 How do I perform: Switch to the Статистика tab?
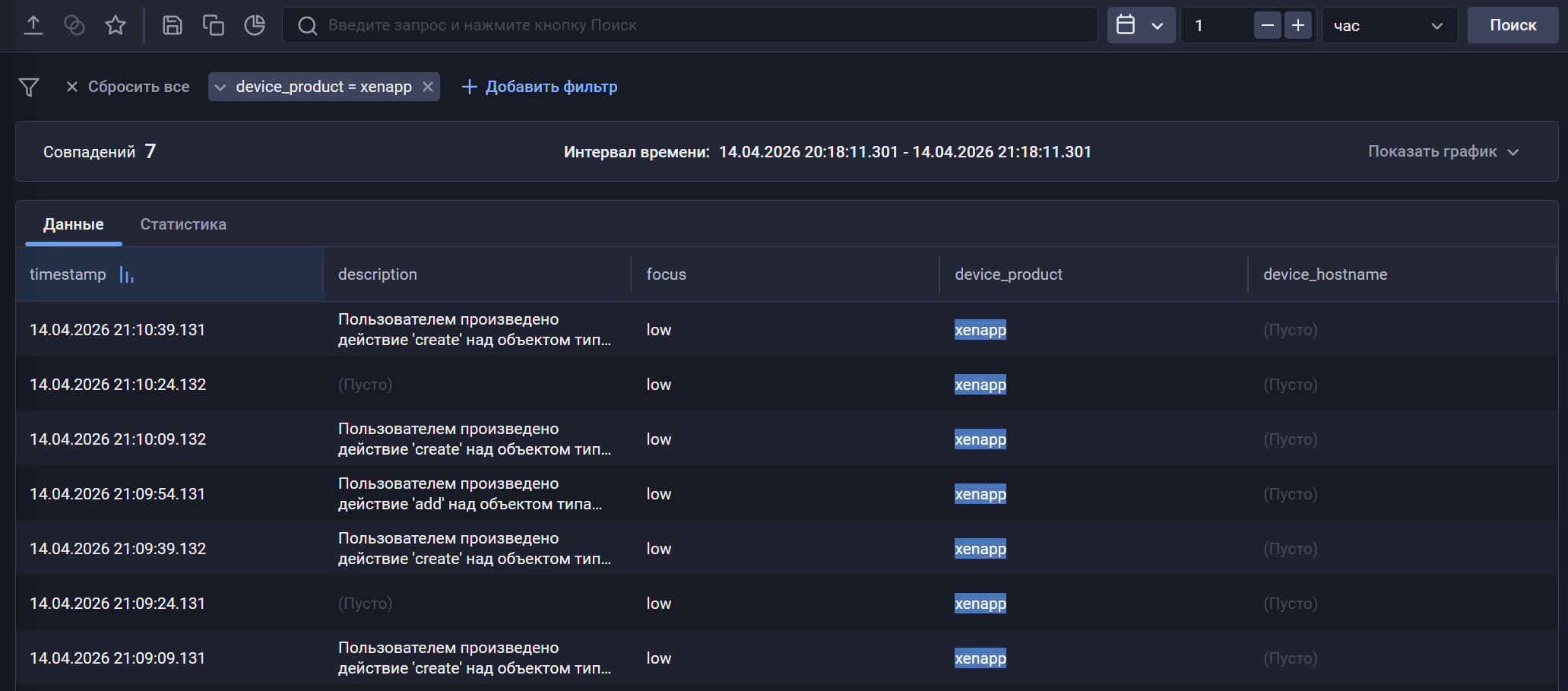coord(183,224)
